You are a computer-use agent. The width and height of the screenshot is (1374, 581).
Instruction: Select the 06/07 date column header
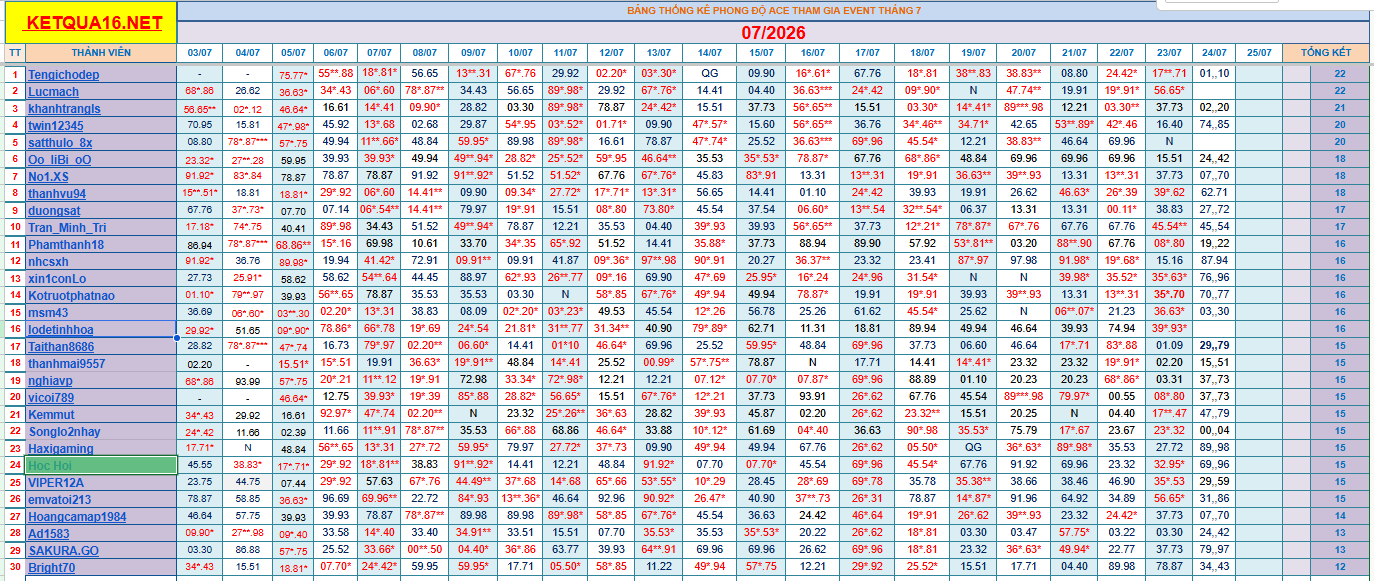tap(336, 52)
